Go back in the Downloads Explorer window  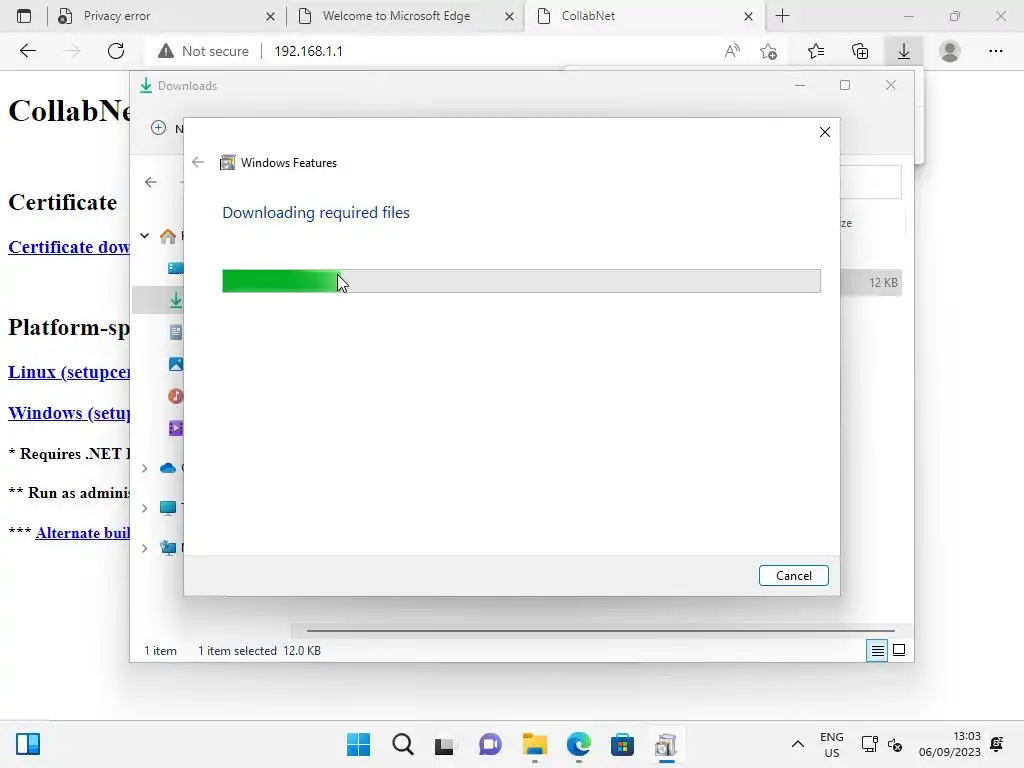click(151, 182)
